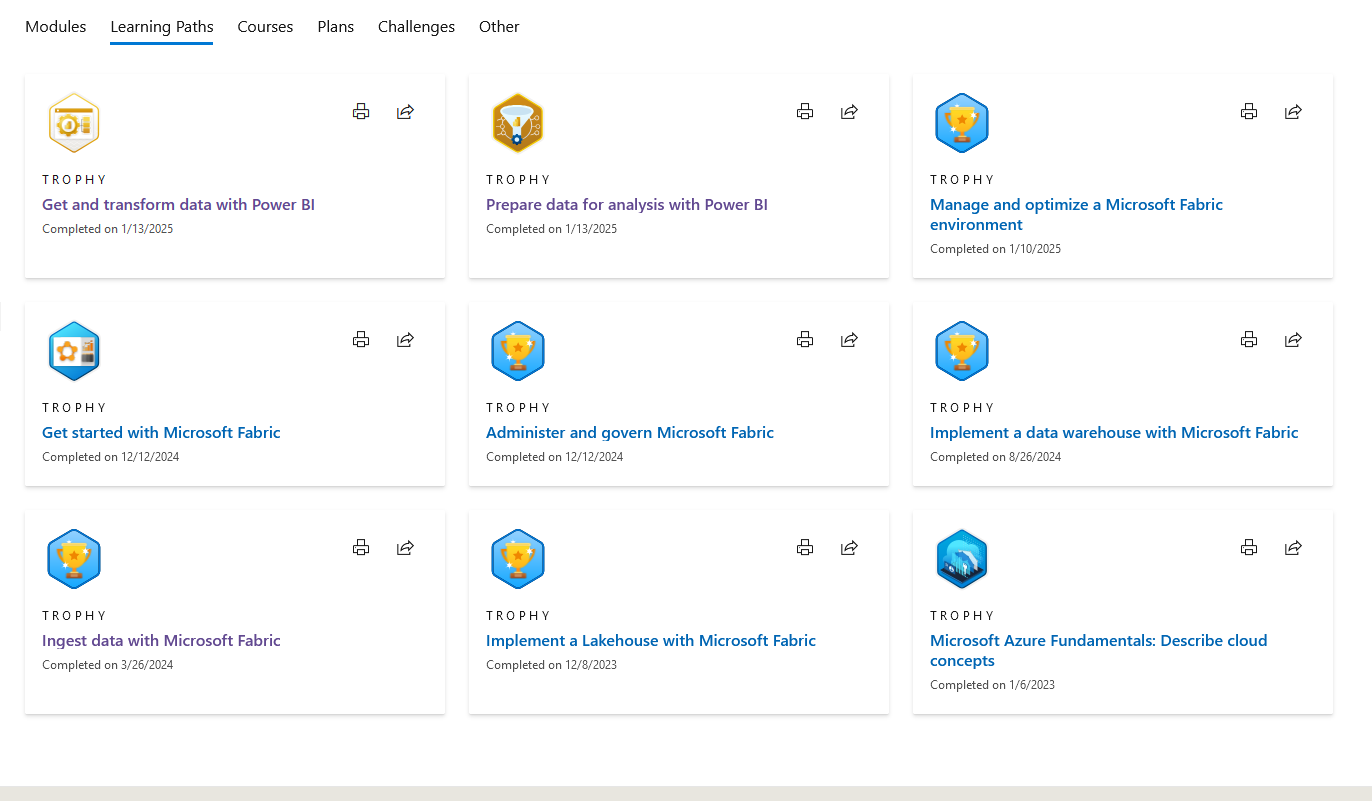The image size is (1372, 801).
Task: Print the Administer and govern Microsoft Fabric trophy
Action: [x=805, y=340]
